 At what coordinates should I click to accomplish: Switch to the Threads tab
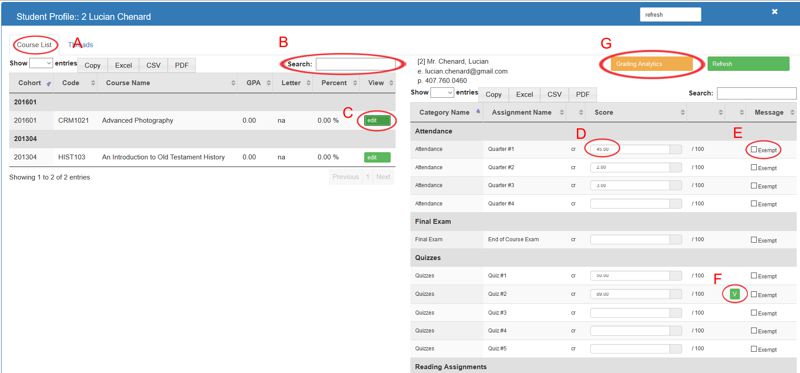coord(81,45)
